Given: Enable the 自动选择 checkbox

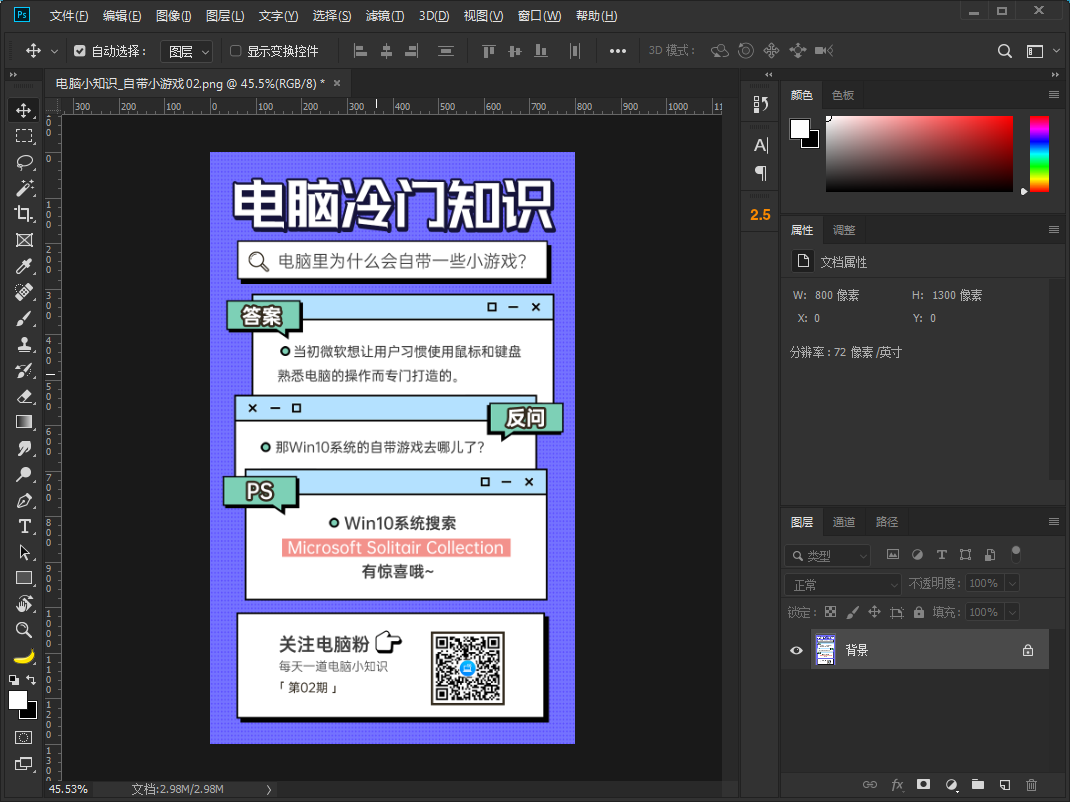Looking at the screenshot, I should point(80,51).
